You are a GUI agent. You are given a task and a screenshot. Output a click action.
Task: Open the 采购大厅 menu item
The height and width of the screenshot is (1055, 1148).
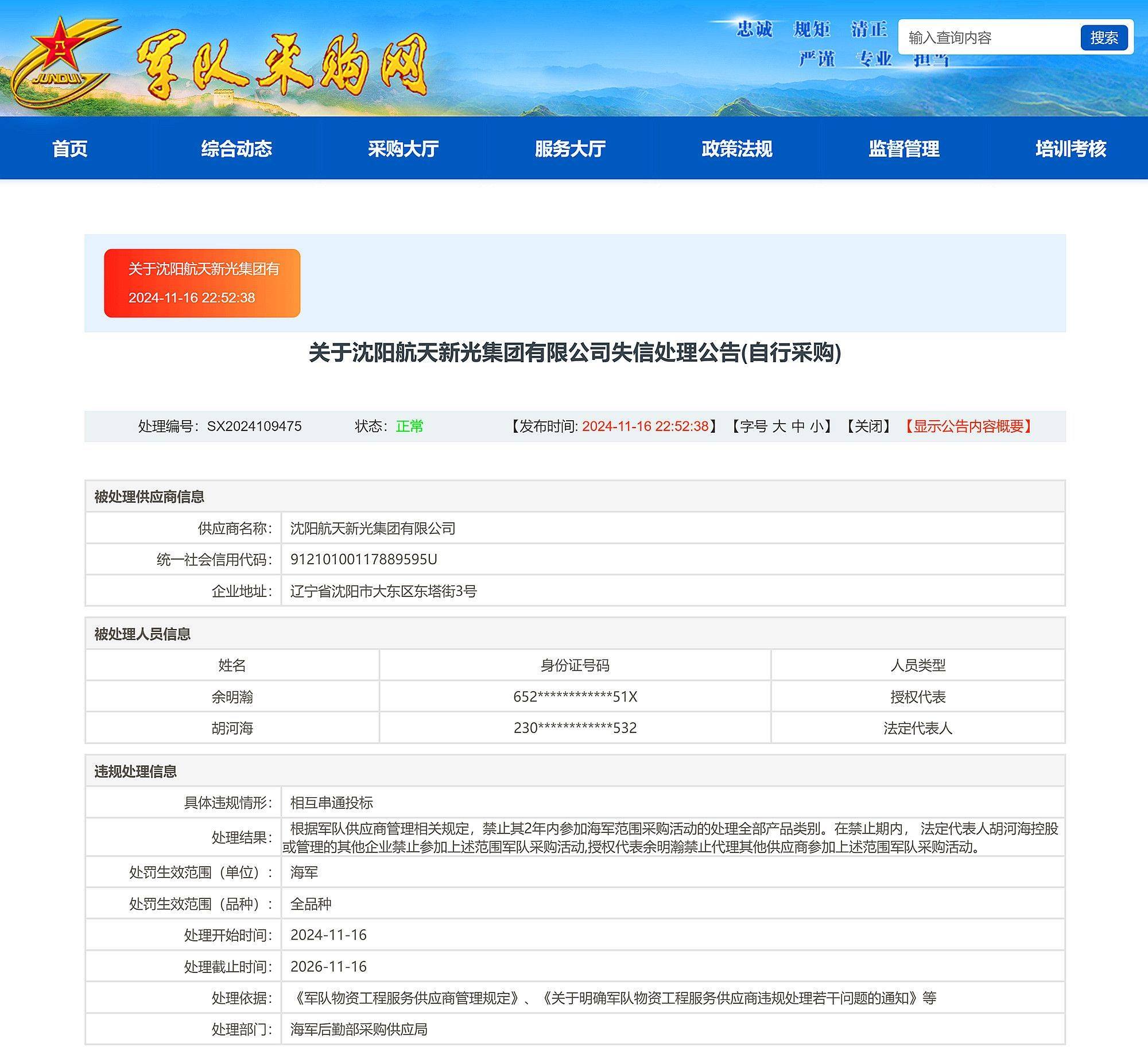click(403, 149)
